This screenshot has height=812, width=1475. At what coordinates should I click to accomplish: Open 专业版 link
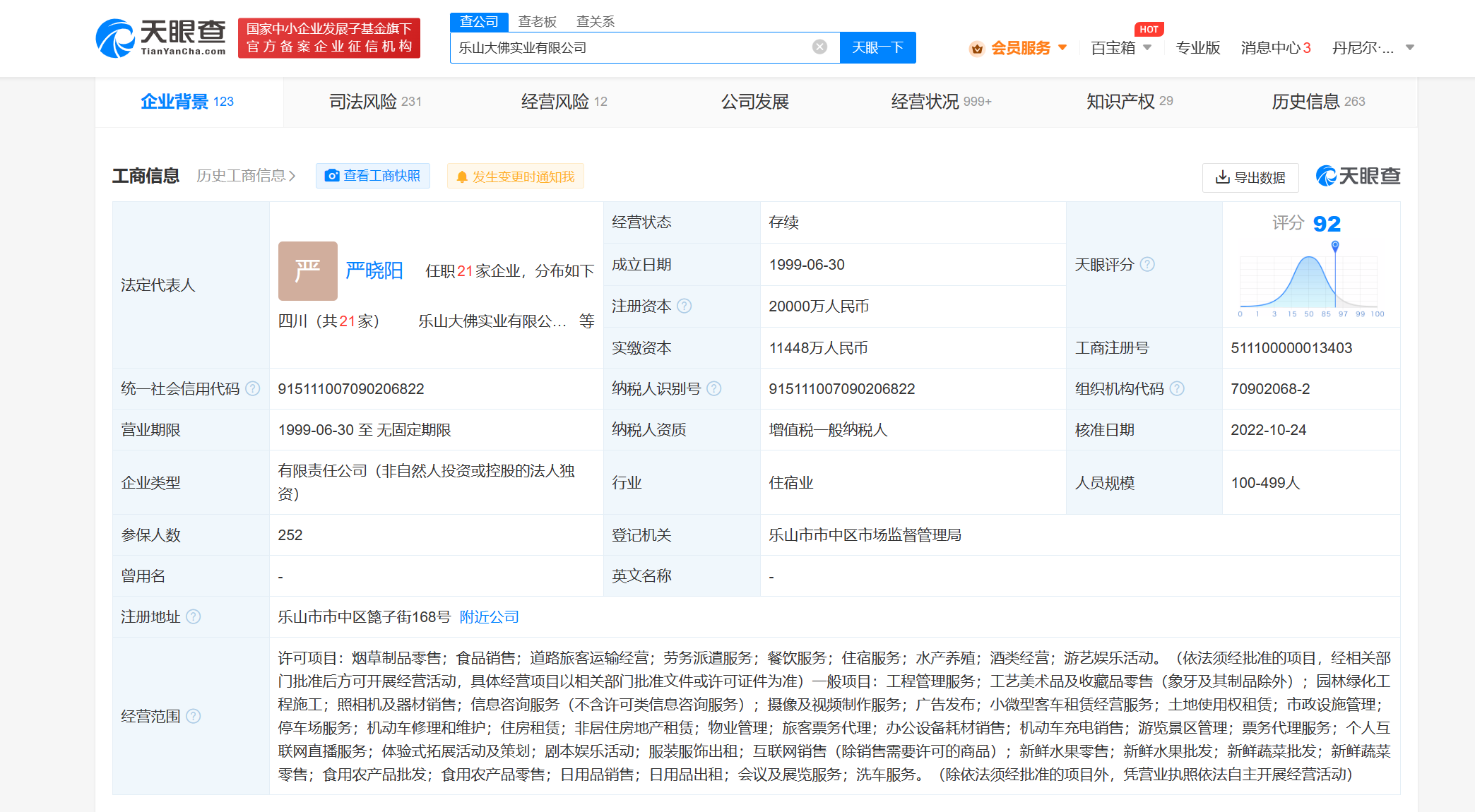tap(1198, 48)
